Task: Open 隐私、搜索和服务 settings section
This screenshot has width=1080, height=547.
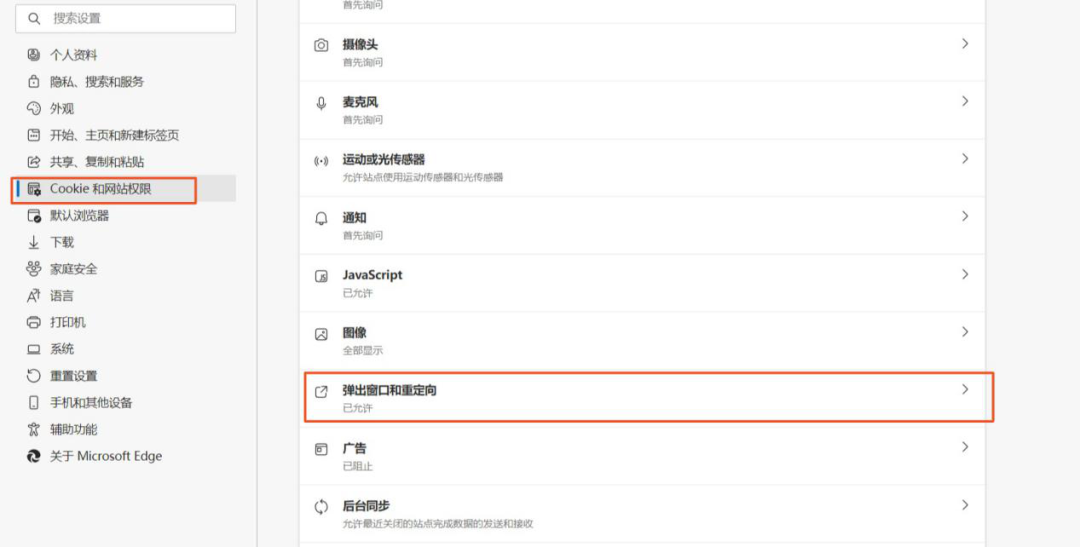Action: pos(97,82)
